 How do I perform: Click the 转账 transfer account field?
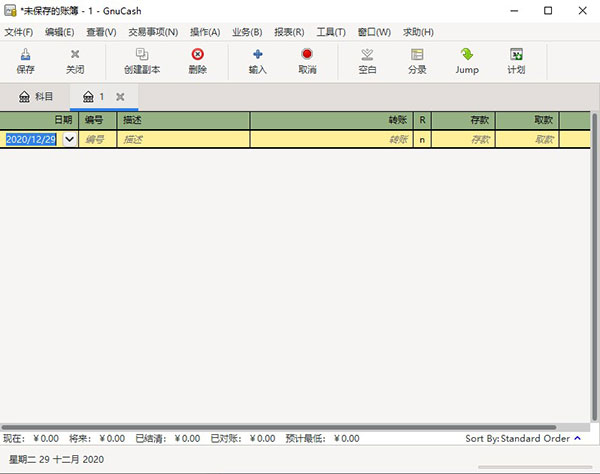330,140
